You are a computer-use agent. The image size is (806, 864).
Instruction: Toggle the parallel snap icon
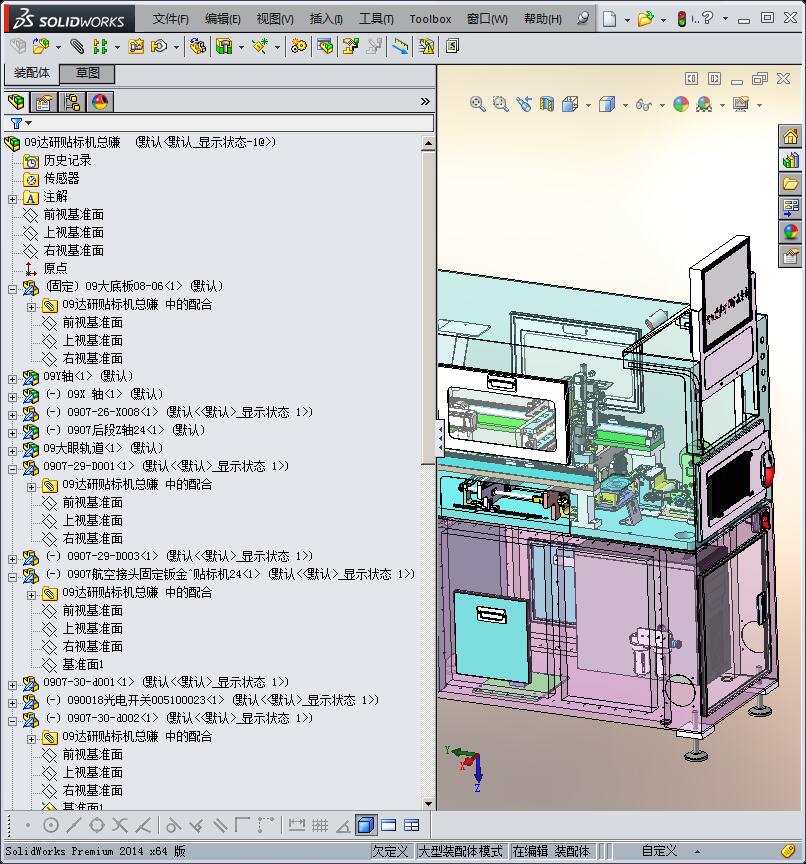click(220, 825)
